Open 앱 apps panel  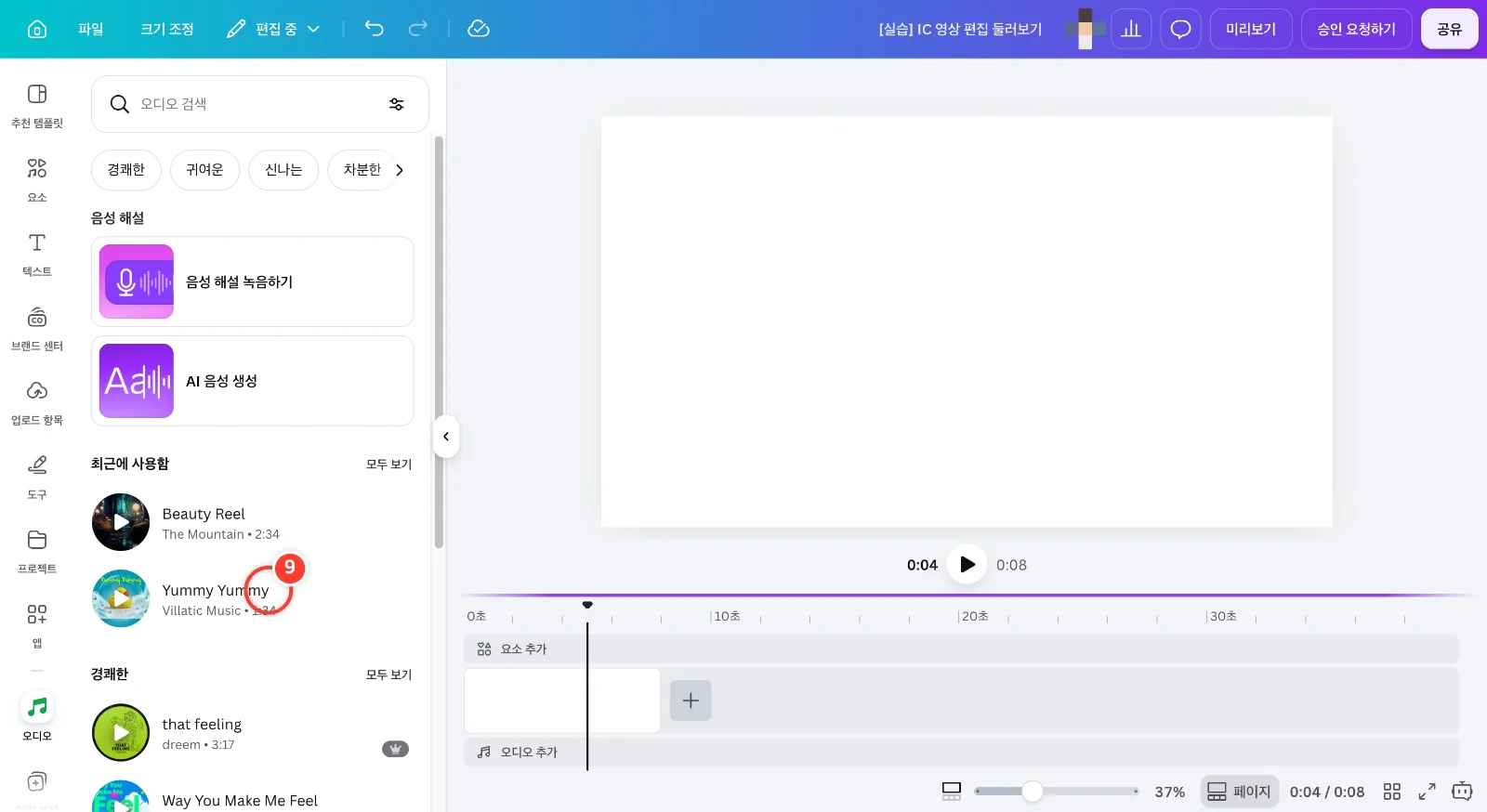(37, 625)
